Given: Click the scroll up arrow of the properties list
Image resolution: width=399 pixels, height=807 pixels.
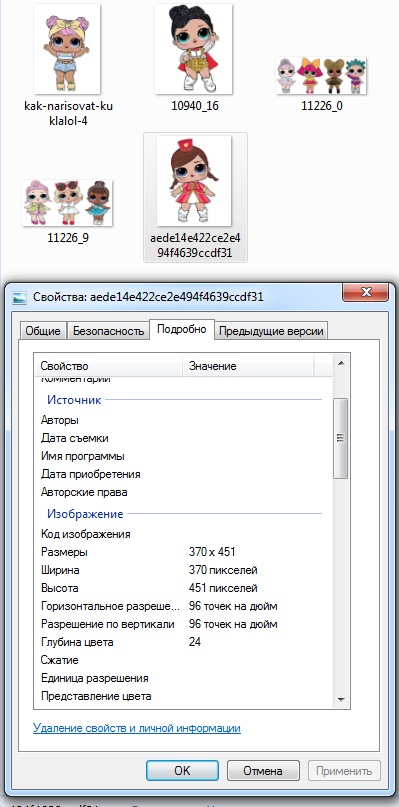Looking at the screenshot, I should point(340,363).
